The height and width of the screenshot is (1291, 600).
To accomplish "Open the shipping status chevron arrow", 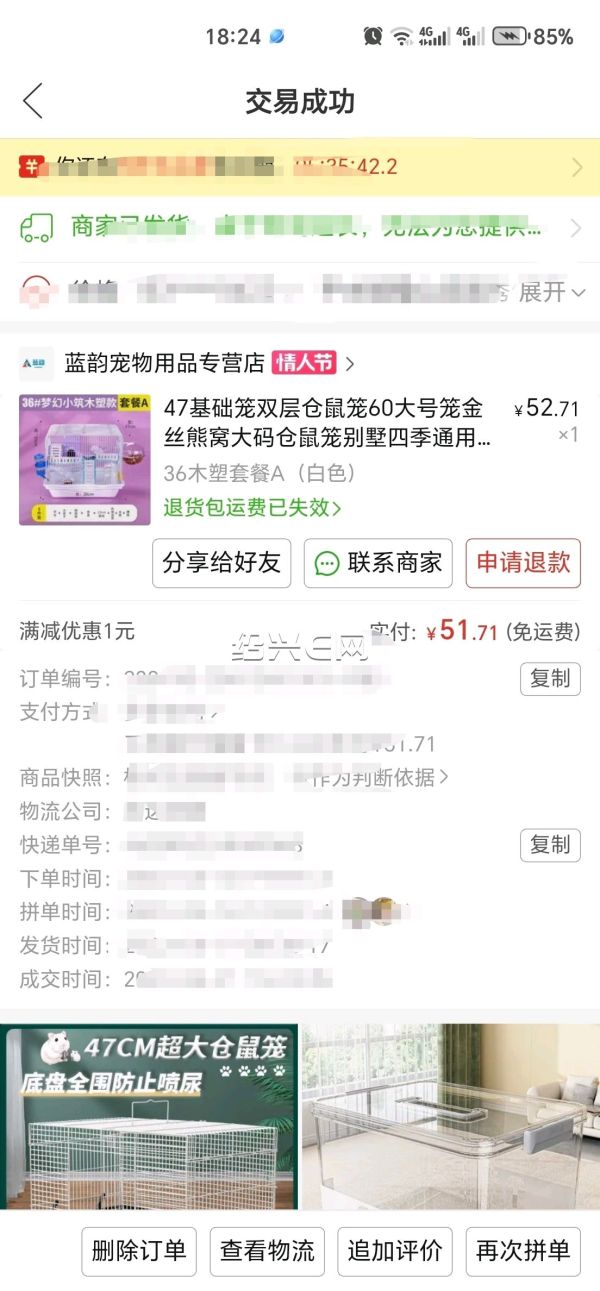I will pyautogui.click(x=576, y=228).
